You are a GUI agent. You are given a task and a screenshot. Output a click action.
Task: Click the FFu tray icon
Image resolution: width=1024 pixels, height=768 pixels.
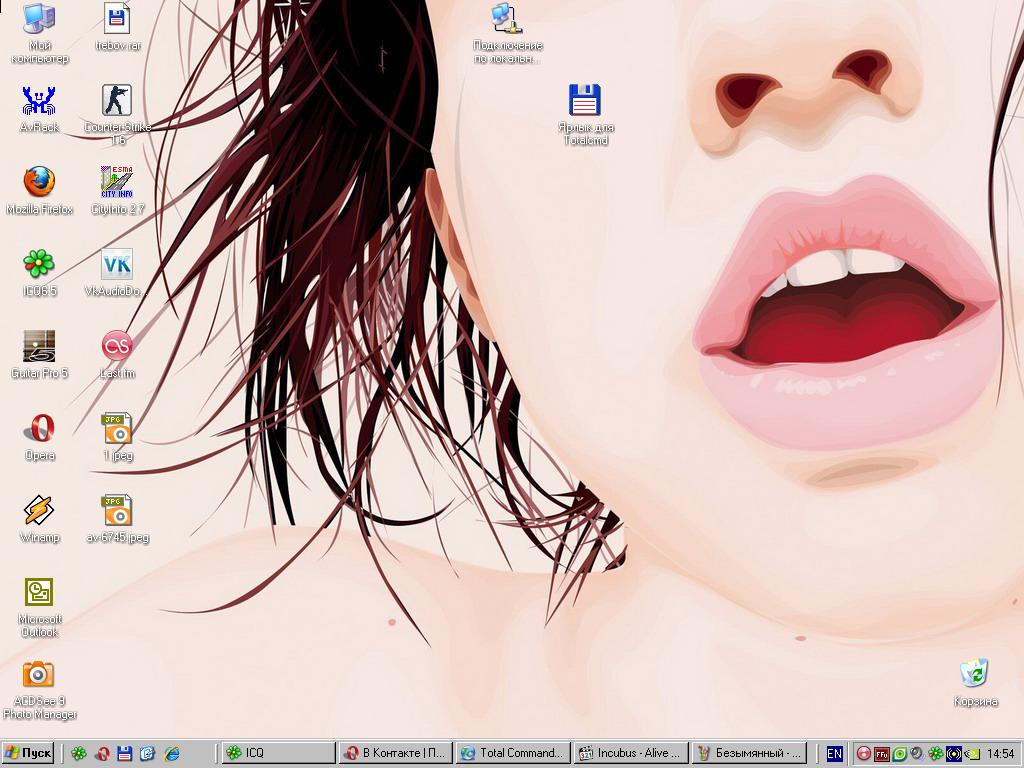click(882, 754)
